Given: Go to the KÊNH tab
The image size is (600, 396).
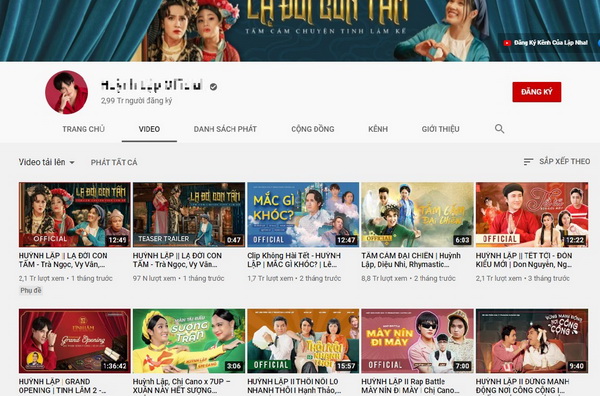Looking at the screenshot, I should point(378,129).
